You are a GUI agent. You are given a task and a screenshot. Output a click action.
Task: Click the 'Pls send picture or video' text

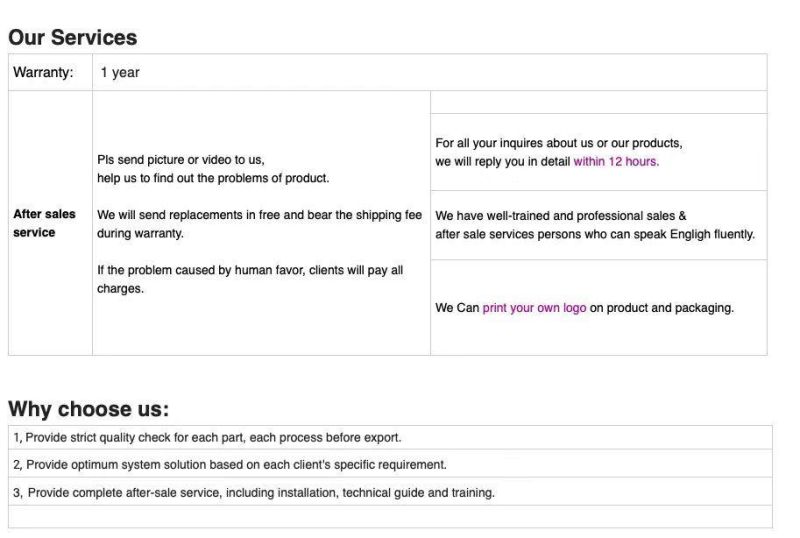pyautogui.click(x=181, y=160)
